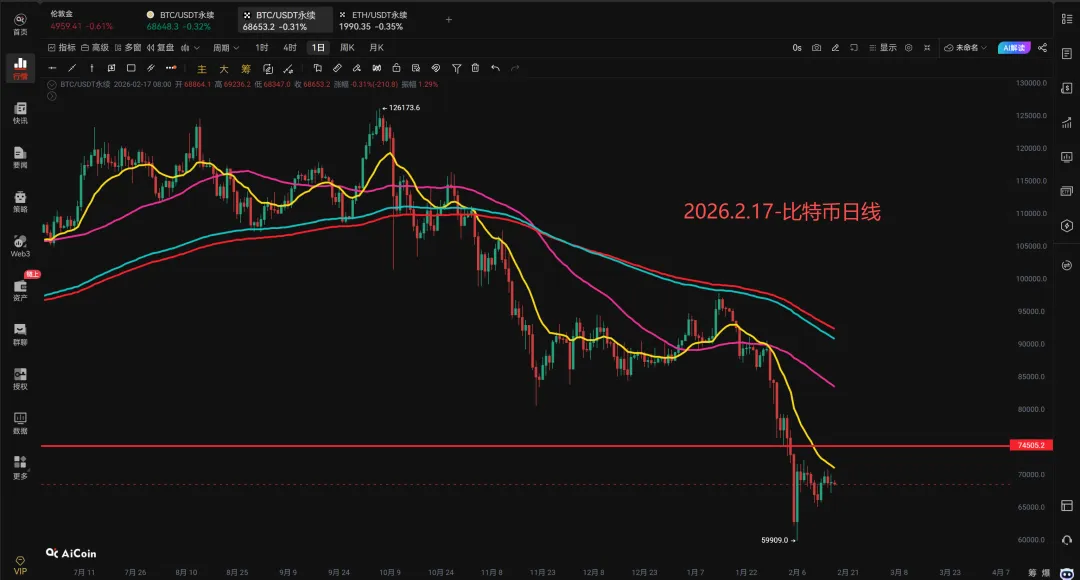Open the 策略 strategy sidebar icon
Image resolution: width=1080 pixels, height=580 pixels.
click(20, 202)
